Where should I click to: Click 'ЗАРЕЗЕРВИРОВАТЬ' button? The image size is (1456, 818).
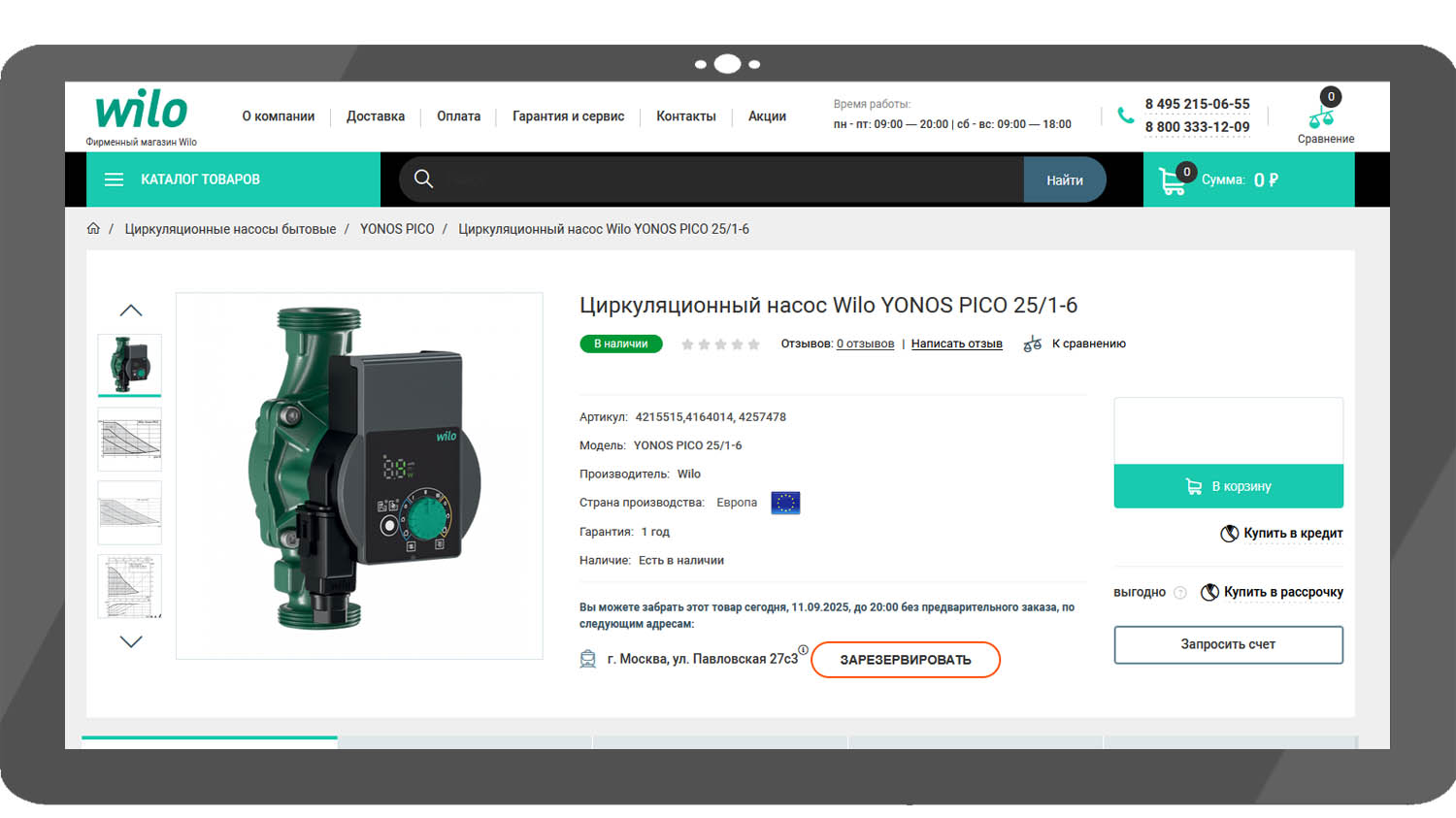pos(905,660)
